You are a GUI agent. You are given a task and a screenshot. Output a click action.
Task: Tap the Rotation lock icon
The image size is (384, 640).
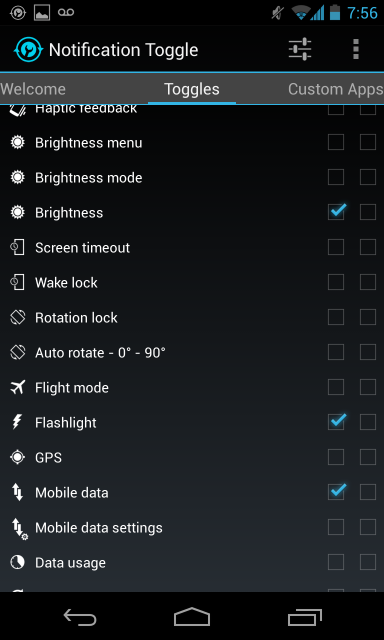coord(18,318)
